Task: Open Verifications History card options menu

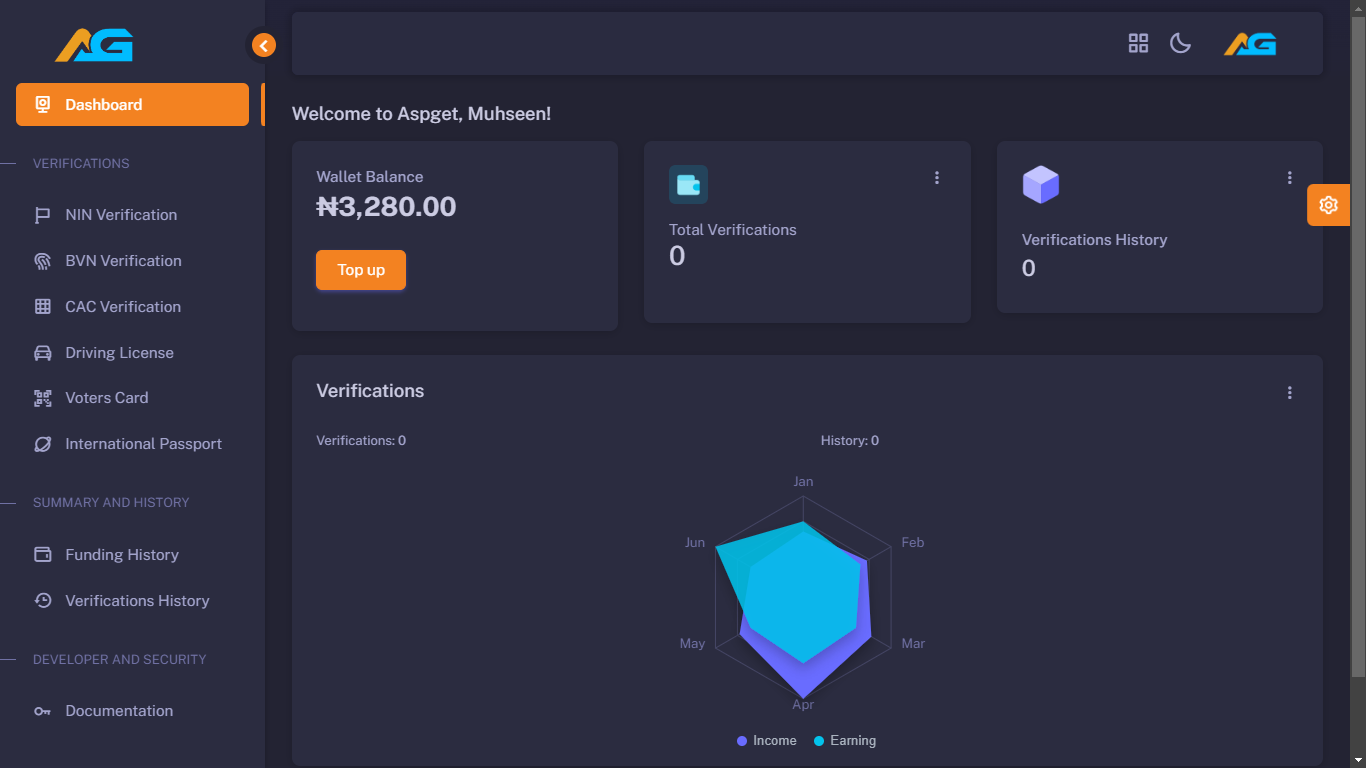Action: coord(1289,178)
